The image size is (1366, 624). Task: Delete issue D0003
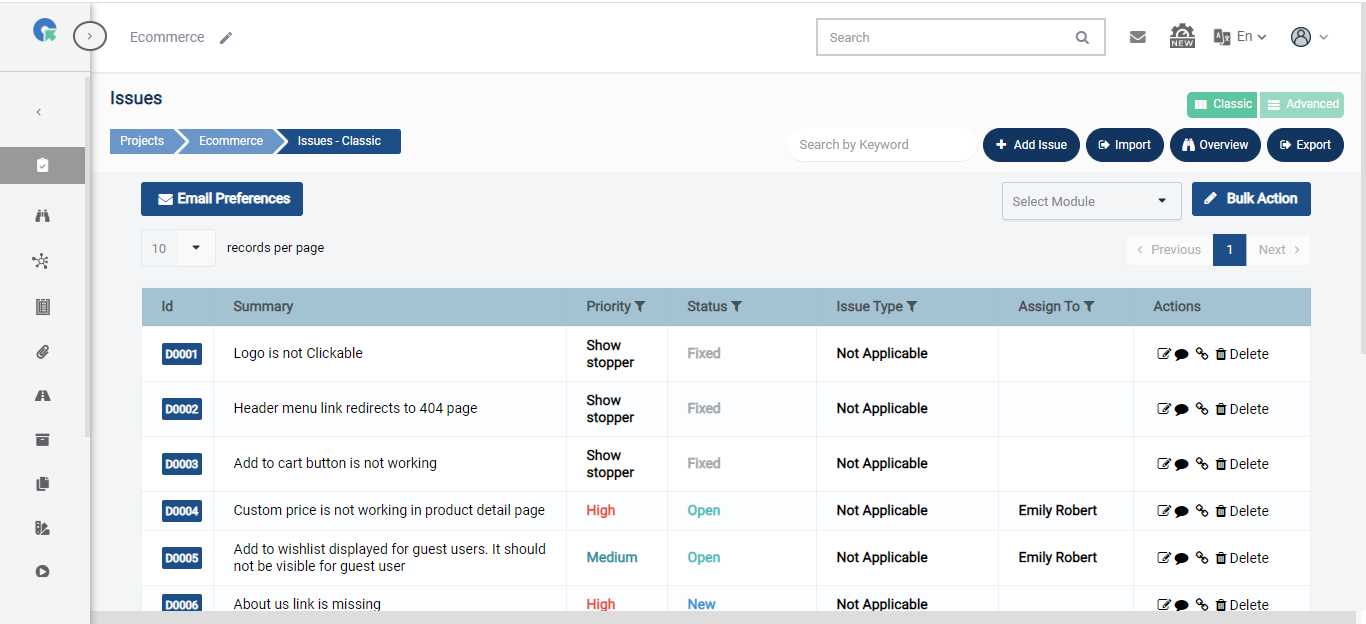point(1242,464)
